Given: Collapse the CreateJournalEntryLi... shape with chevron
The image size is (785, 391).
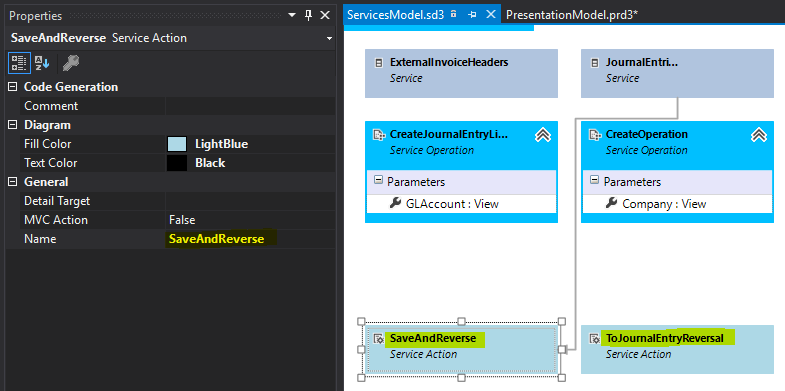Looking at the screenshot, I should pos(543,135).
